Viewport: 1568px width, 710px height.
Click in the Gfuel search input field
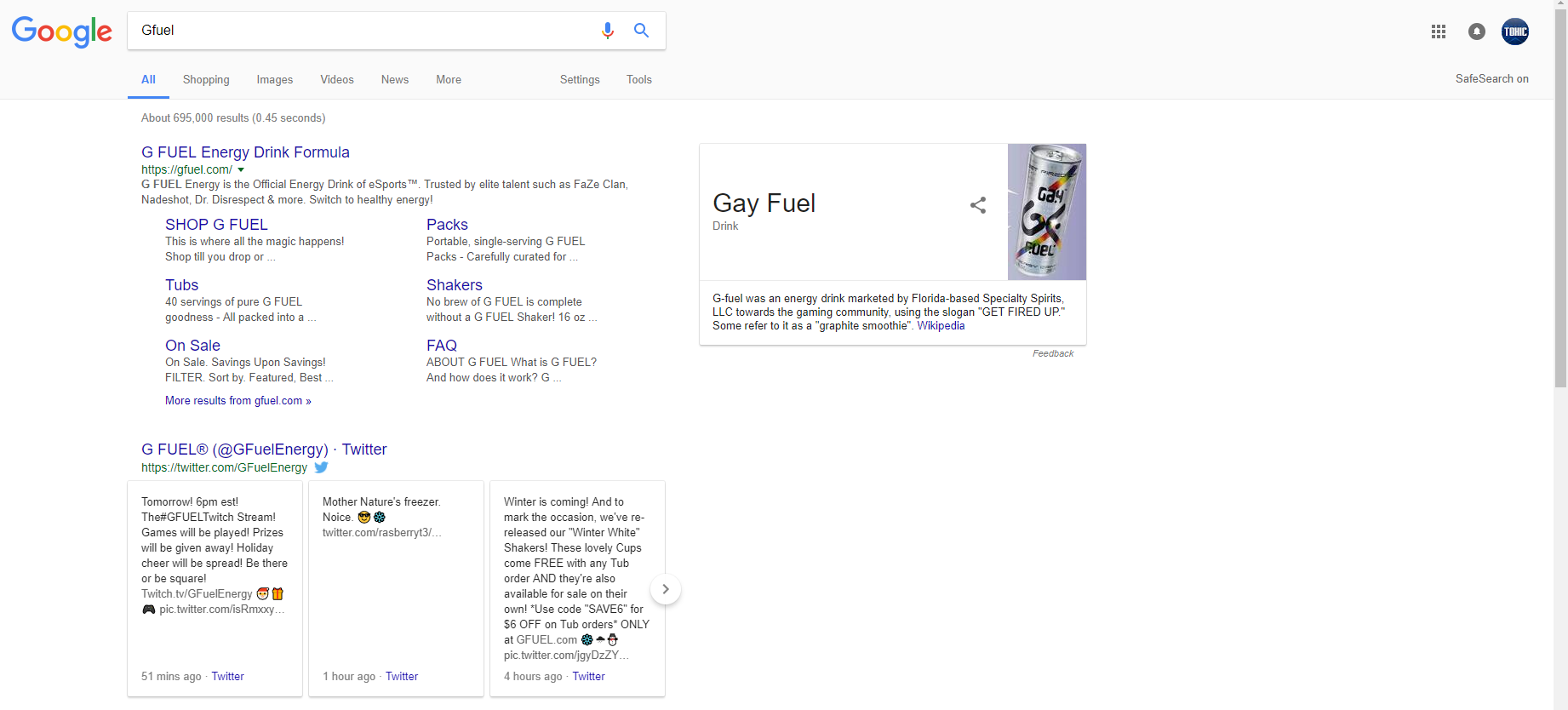click(358, 31)
